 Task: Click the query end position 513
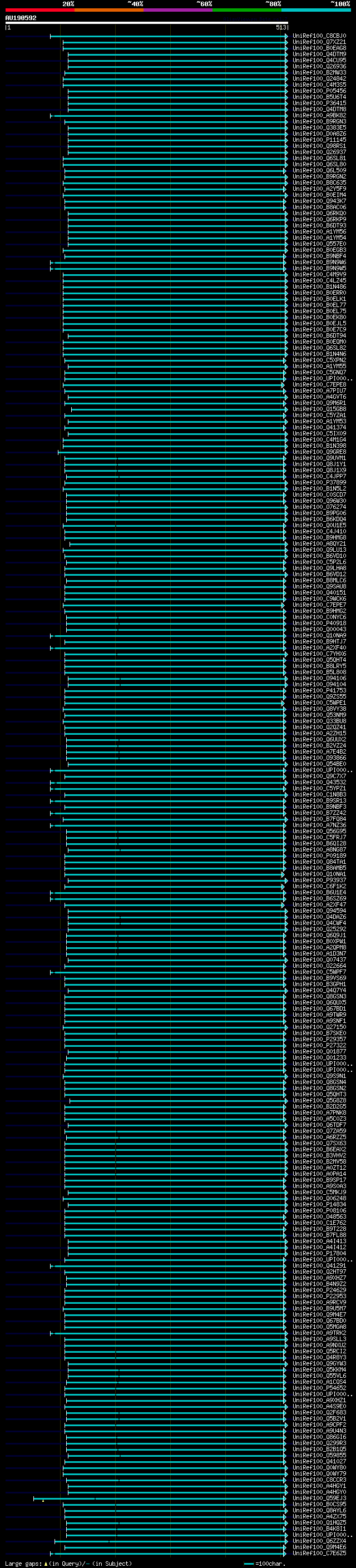click(280, 27)
